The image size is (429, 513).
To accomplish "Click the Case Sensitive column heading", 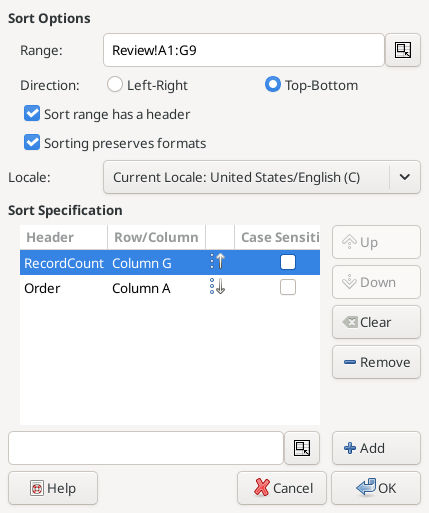I will point(277,237).
